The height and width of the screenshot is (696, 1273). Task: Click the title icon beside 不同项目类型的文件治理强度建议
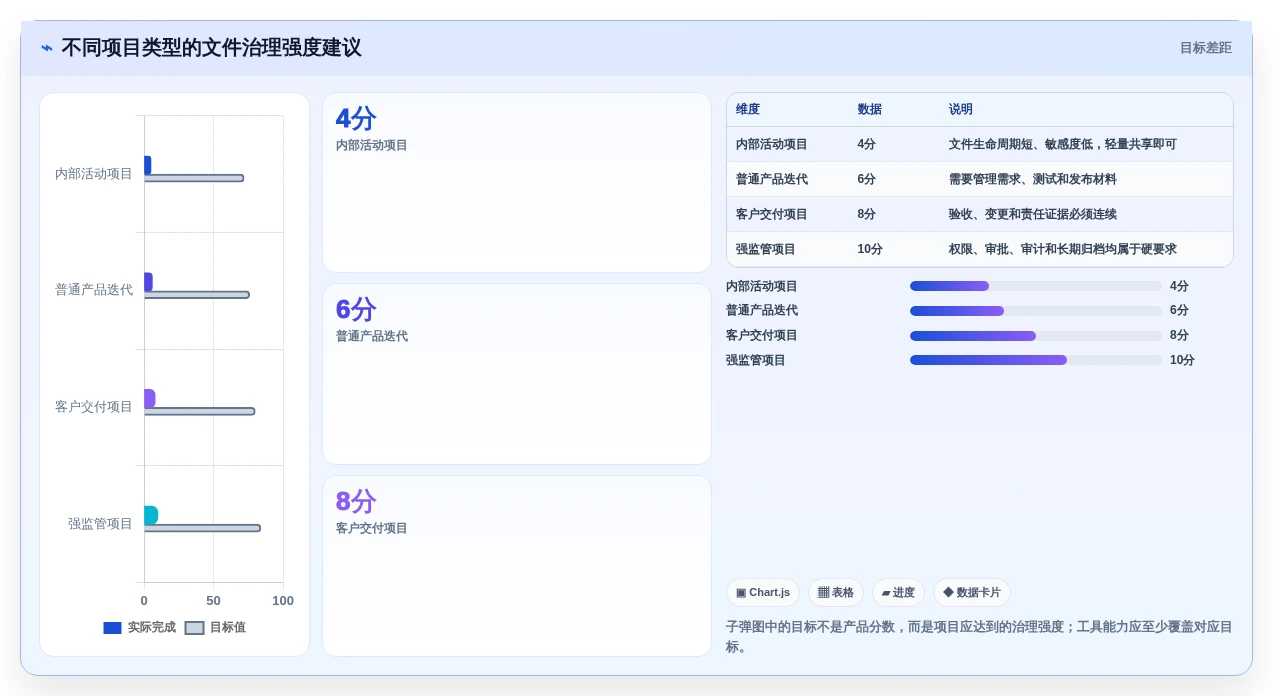click(47, 48)
